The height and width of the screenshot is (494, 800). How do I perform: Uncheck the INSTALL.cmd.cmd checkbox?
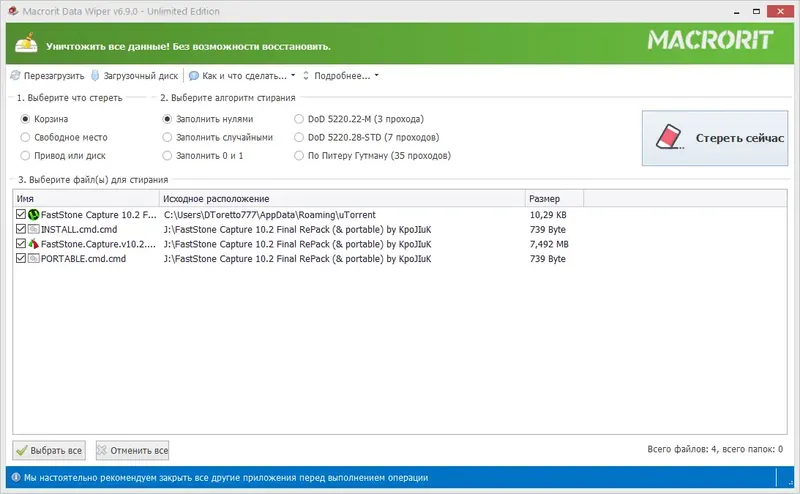[21, 229]
